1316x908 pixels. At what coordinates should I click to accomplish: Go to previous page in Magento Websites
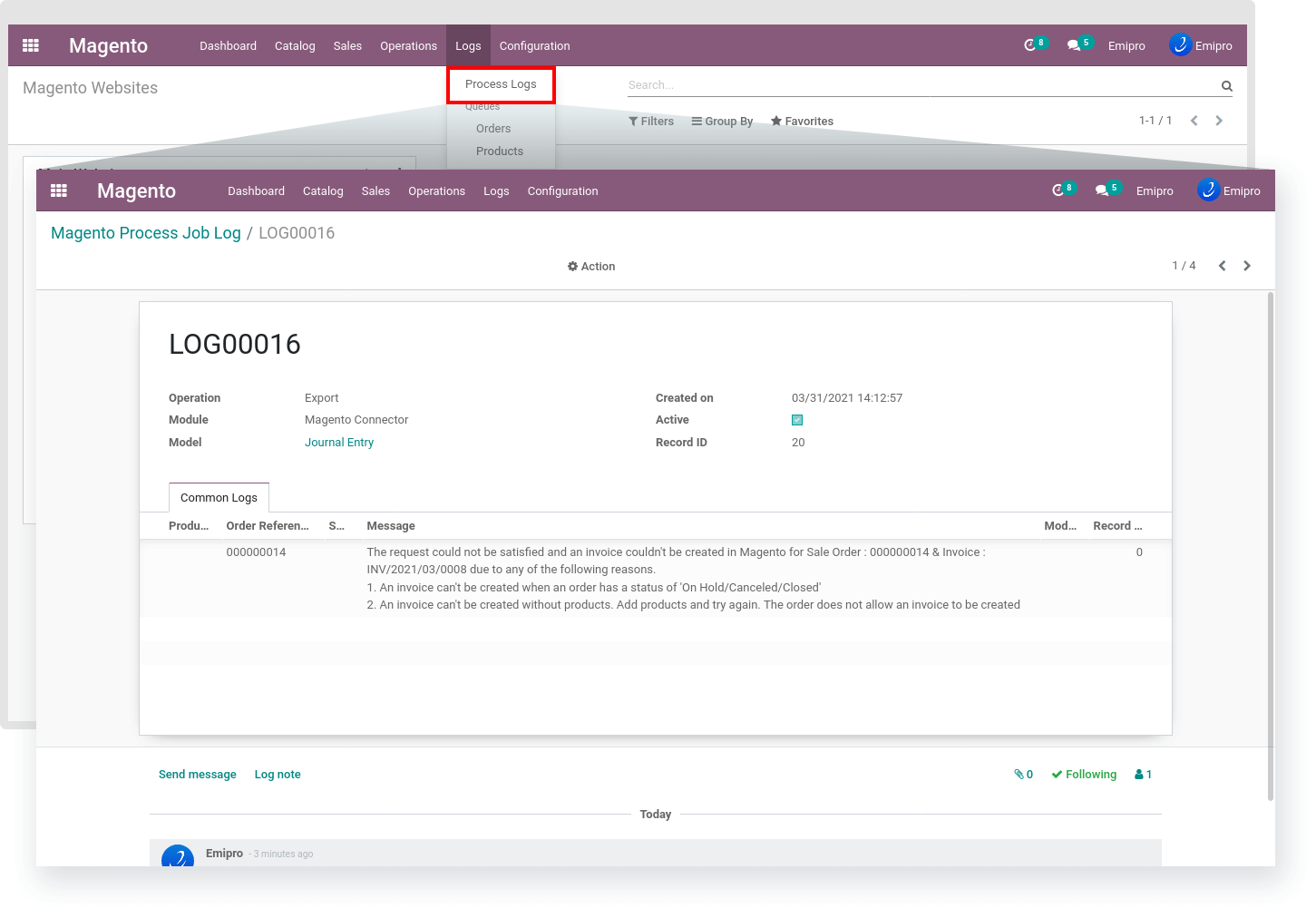[1194, 121]
